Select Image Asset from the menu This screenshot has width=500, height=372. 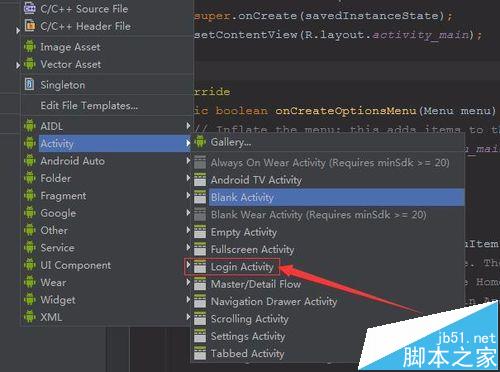pyautogui.click(x=107, y=47)
